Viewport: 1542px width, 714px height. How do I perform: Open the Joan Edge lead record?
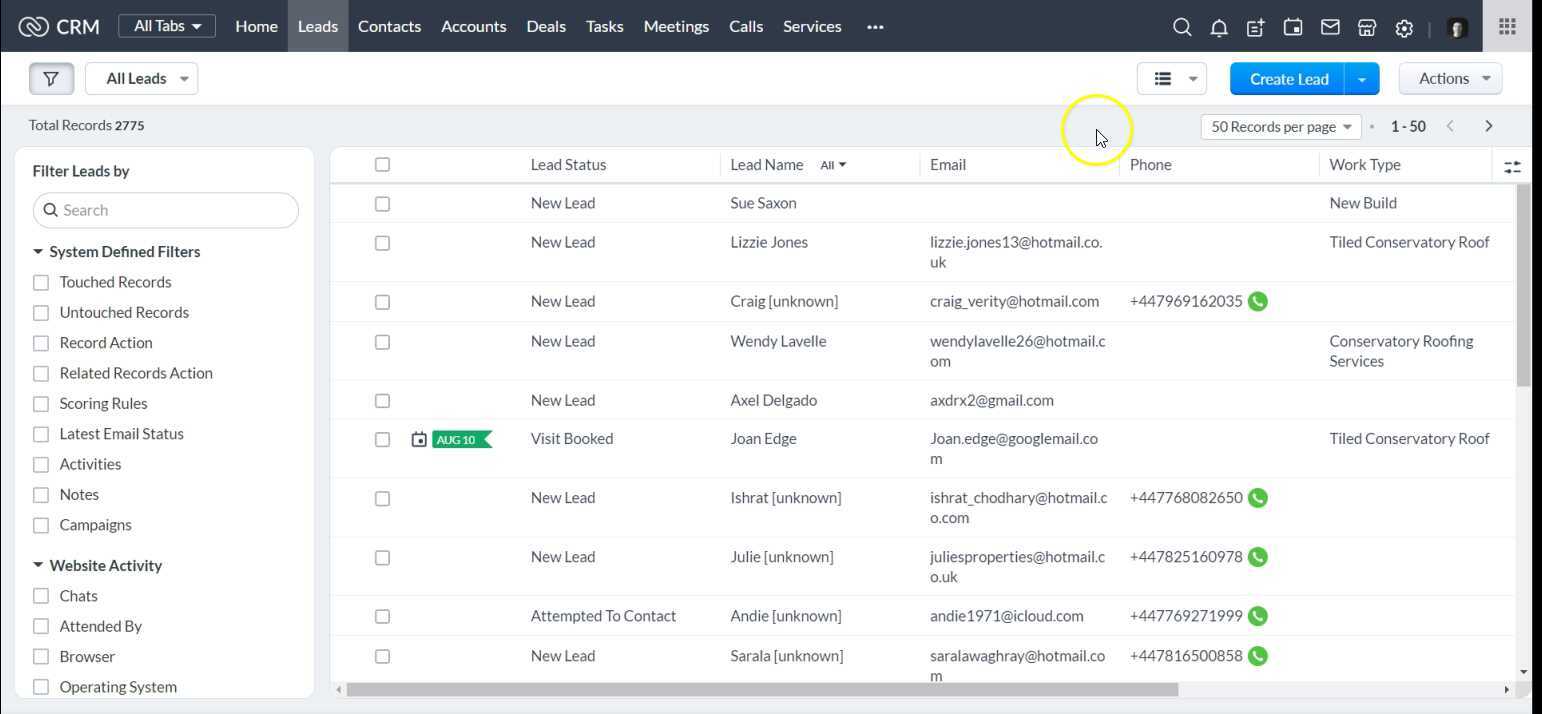pos(763,439)
